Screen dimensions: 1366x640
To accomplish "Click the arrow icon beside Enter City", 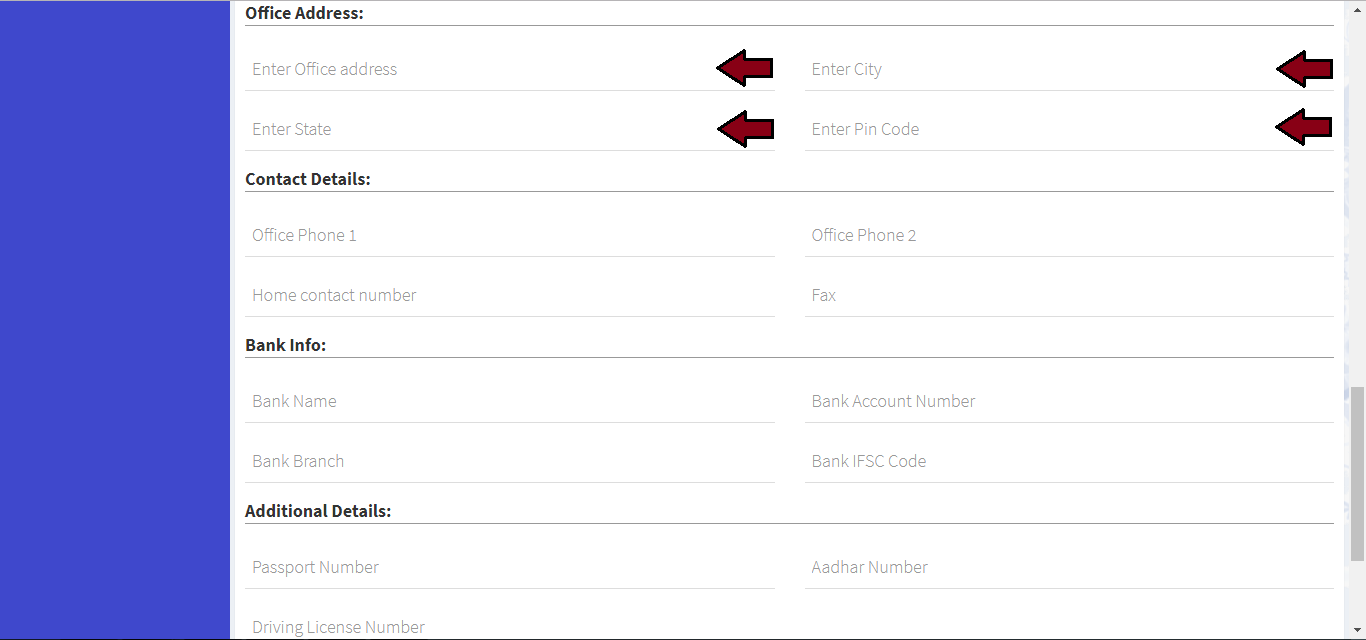I will coord(1304,69).
